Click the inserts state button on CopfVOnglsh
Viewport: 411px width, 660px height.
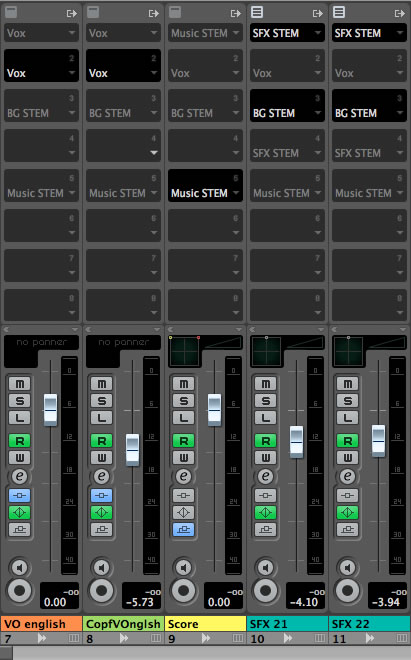pos(101,495)
